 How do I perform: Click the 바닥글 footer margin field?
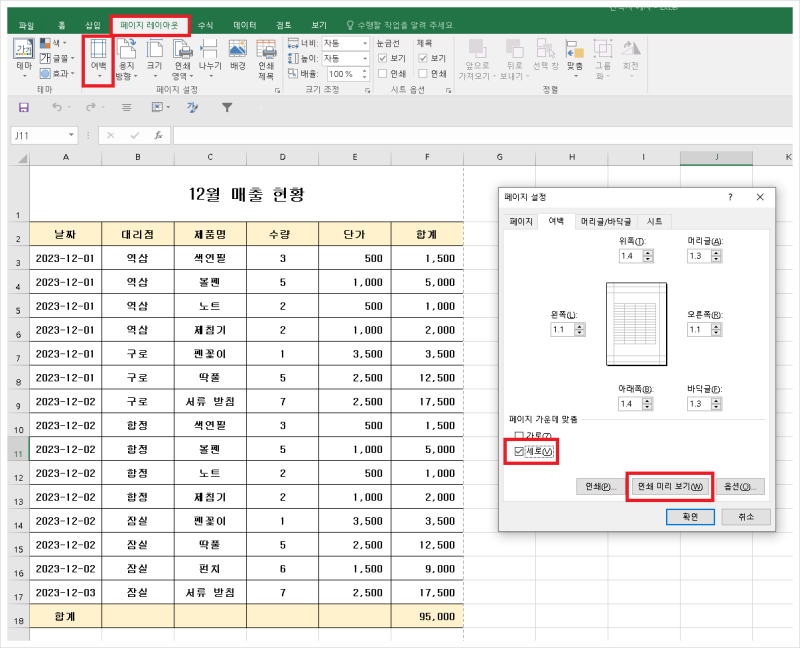pyautogui.click(x=699, y=404)
